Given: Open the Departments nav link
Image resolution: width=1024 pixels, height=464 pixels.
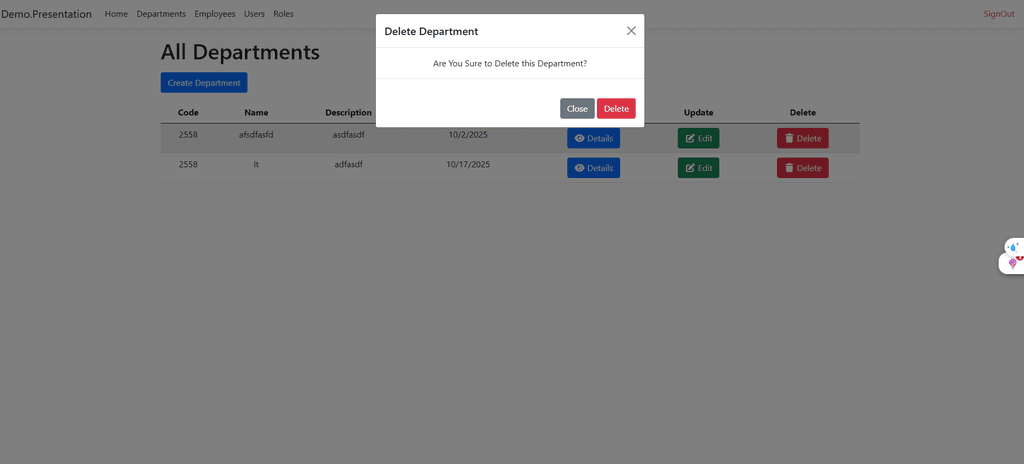Looking at the screenshot, I should pyautogui.click(x=161, y=14).
